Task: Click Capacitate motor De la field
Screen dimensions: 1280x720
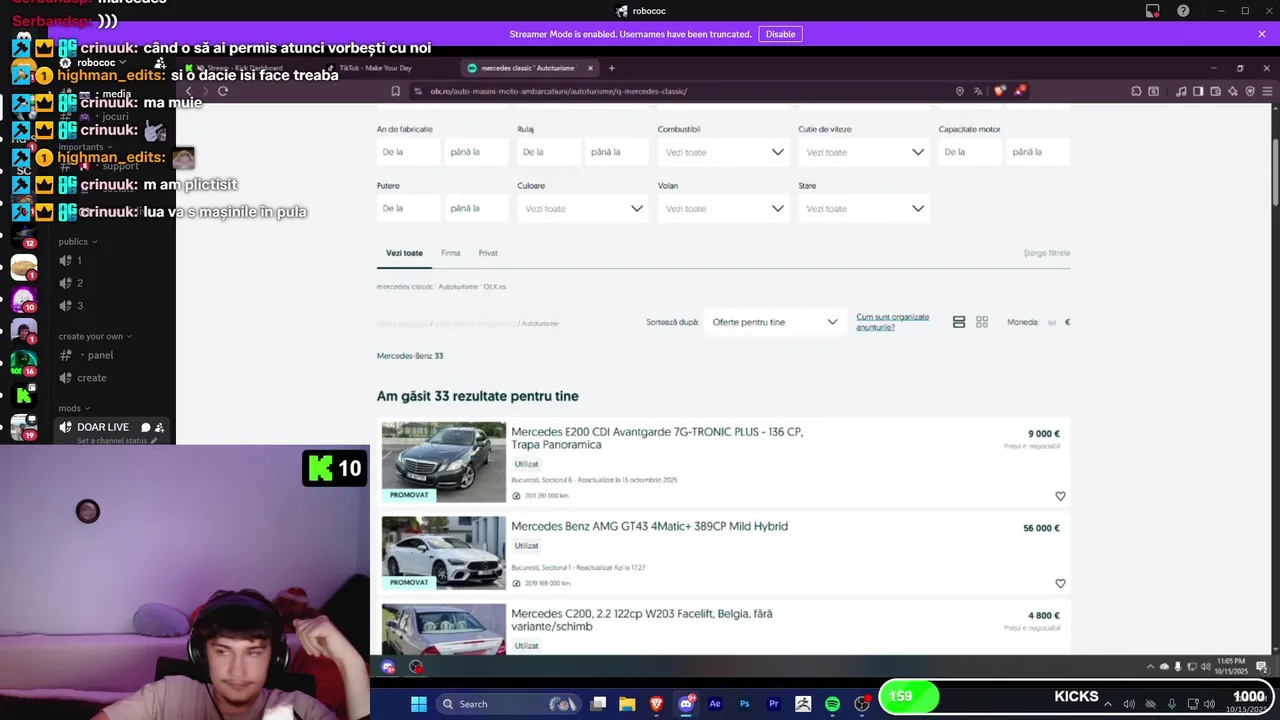Action: (x=970, y=152)
